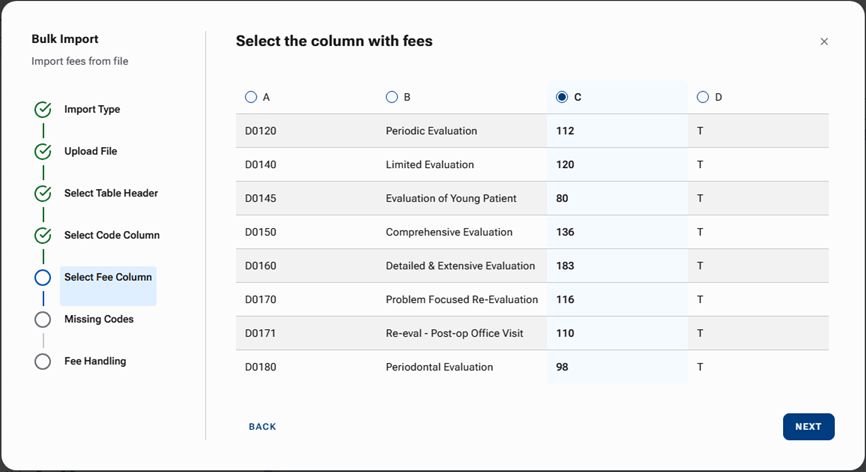Return to the Upload File step label
The width and height of the screenshot is (866, 472).
coord(91,152)
